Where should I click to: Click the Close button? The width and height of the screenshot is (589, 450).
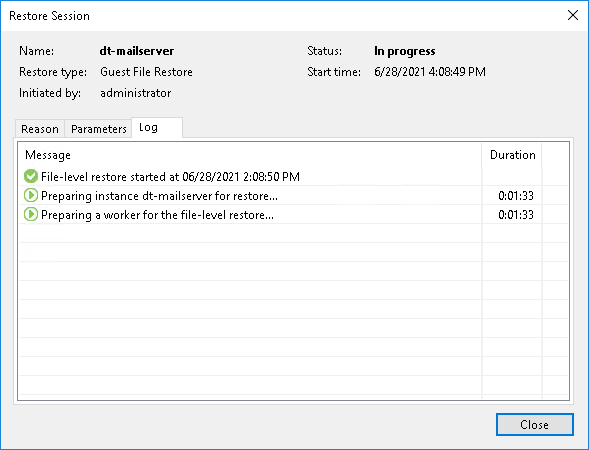click(535, 424)
